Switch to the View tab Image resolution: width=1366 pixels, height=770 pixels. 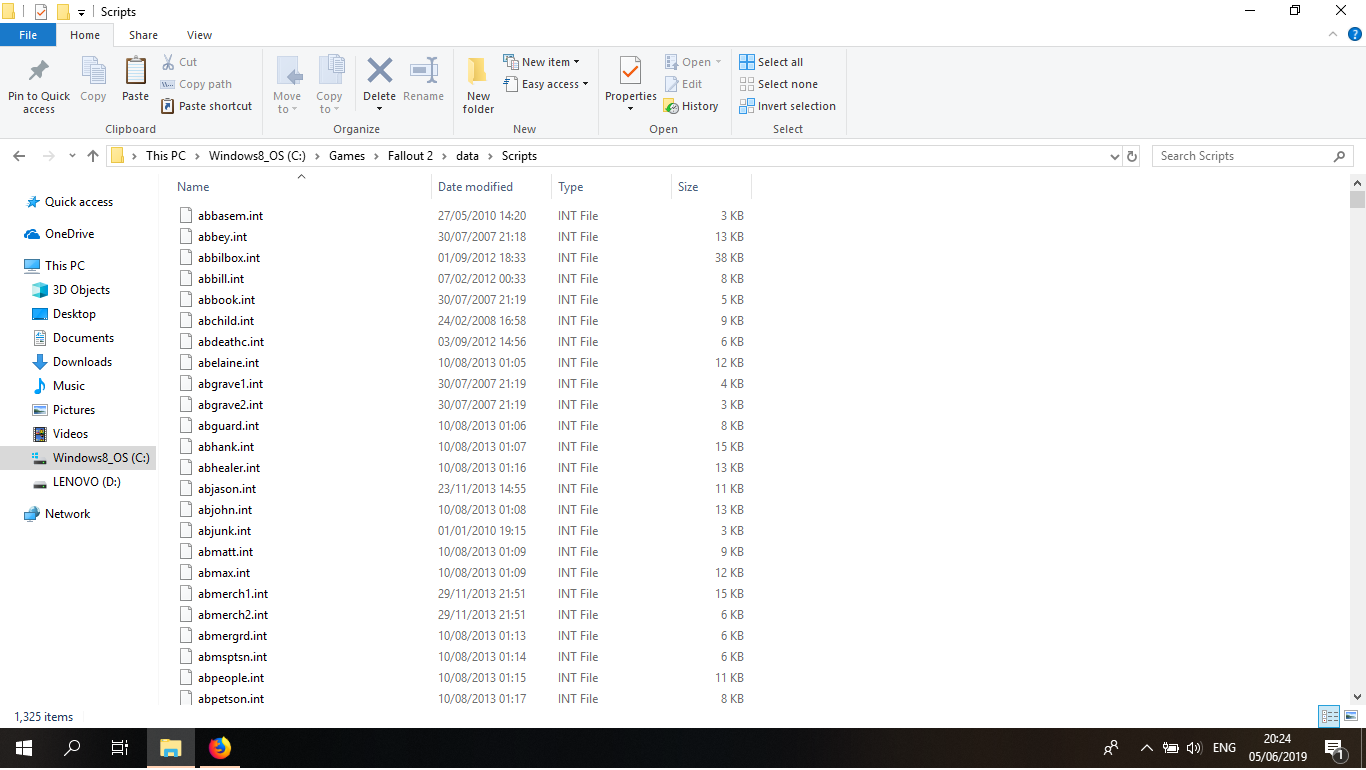pos(199,35)
